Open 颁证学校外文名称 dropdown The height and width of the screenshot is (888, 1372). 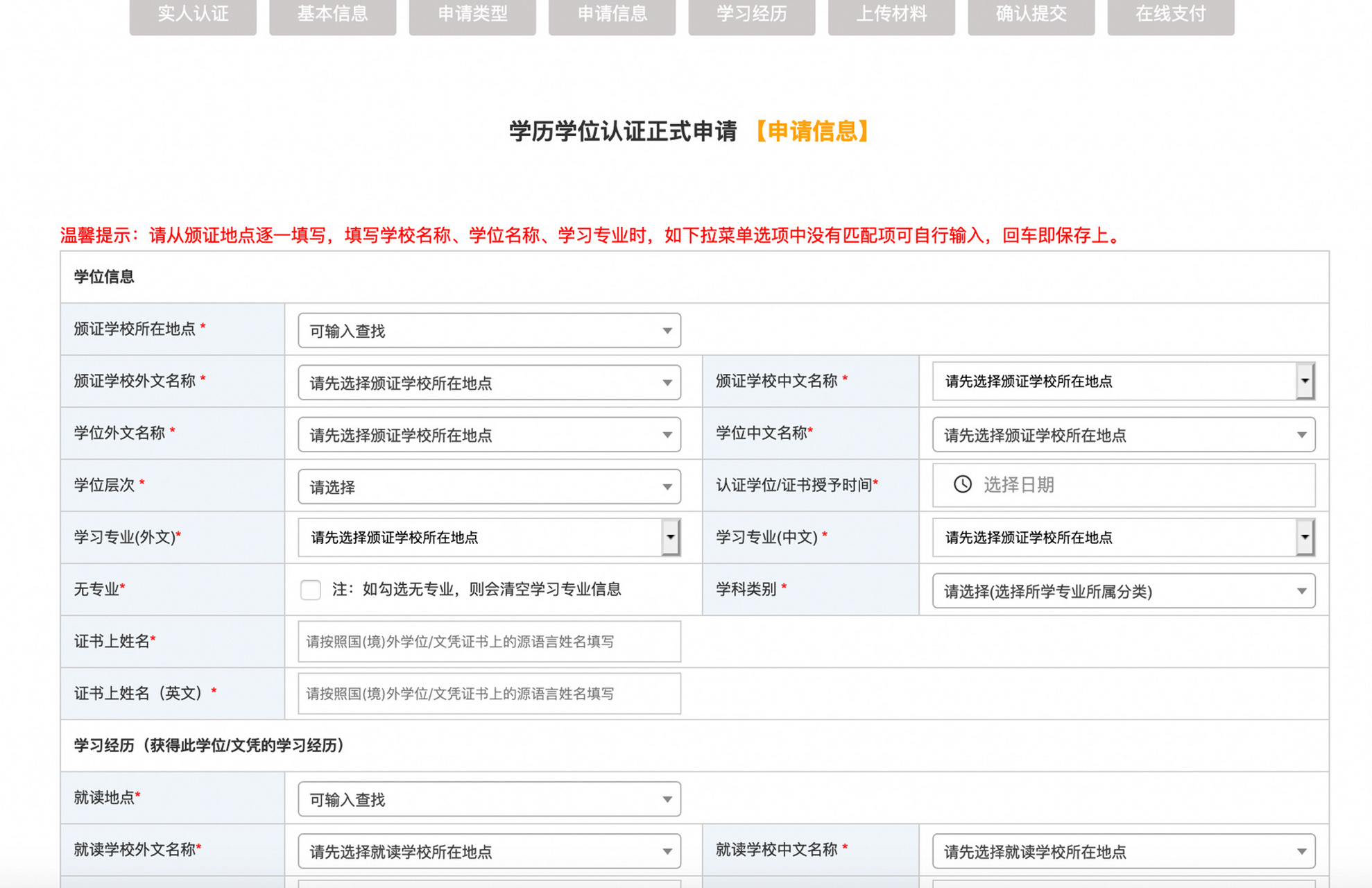pyautogui.click(x=490, y=382)
